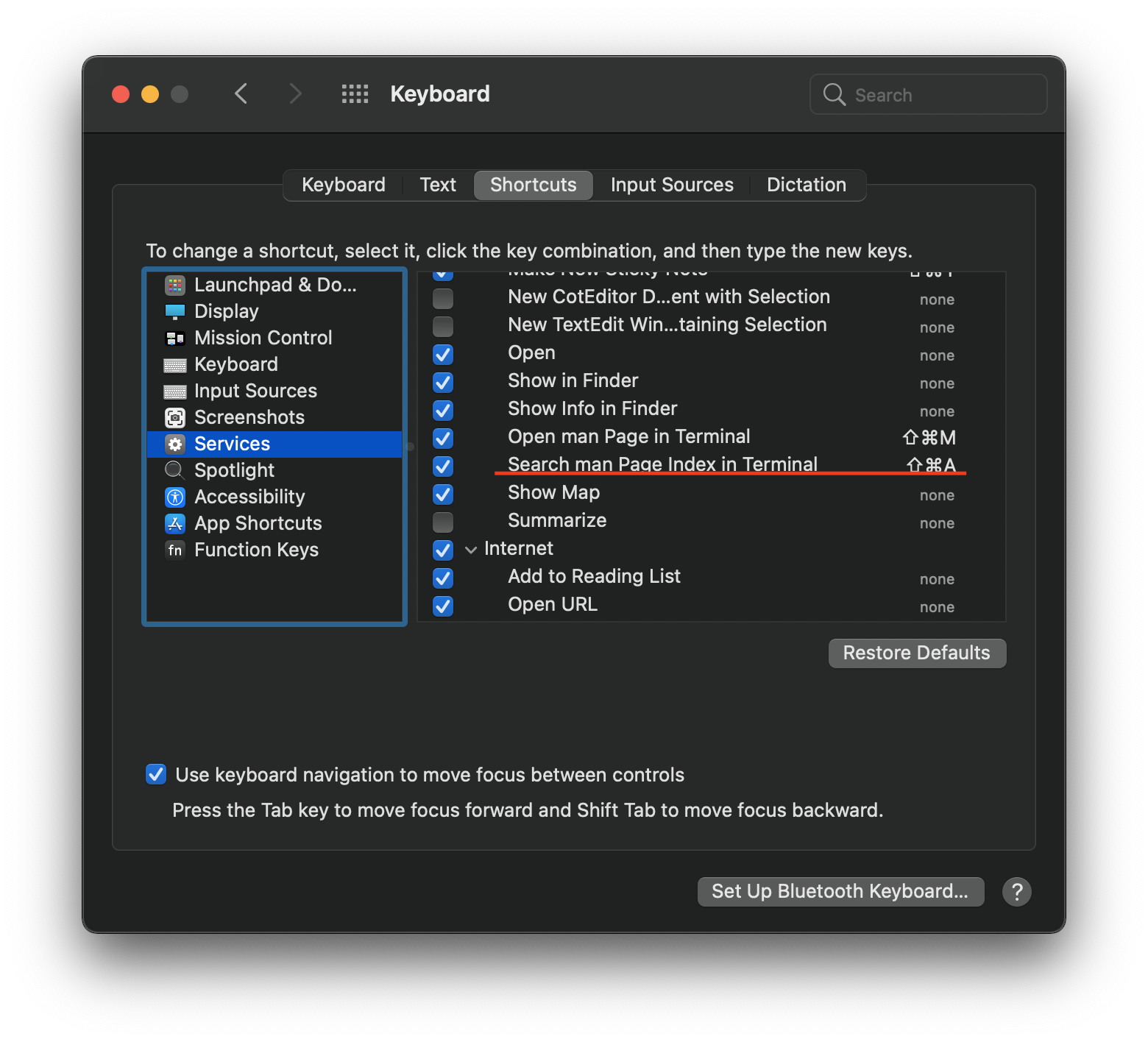Open the Dictation tab
The height and width of the screenshot is (1042, 1148).
(x=806, y=185)
